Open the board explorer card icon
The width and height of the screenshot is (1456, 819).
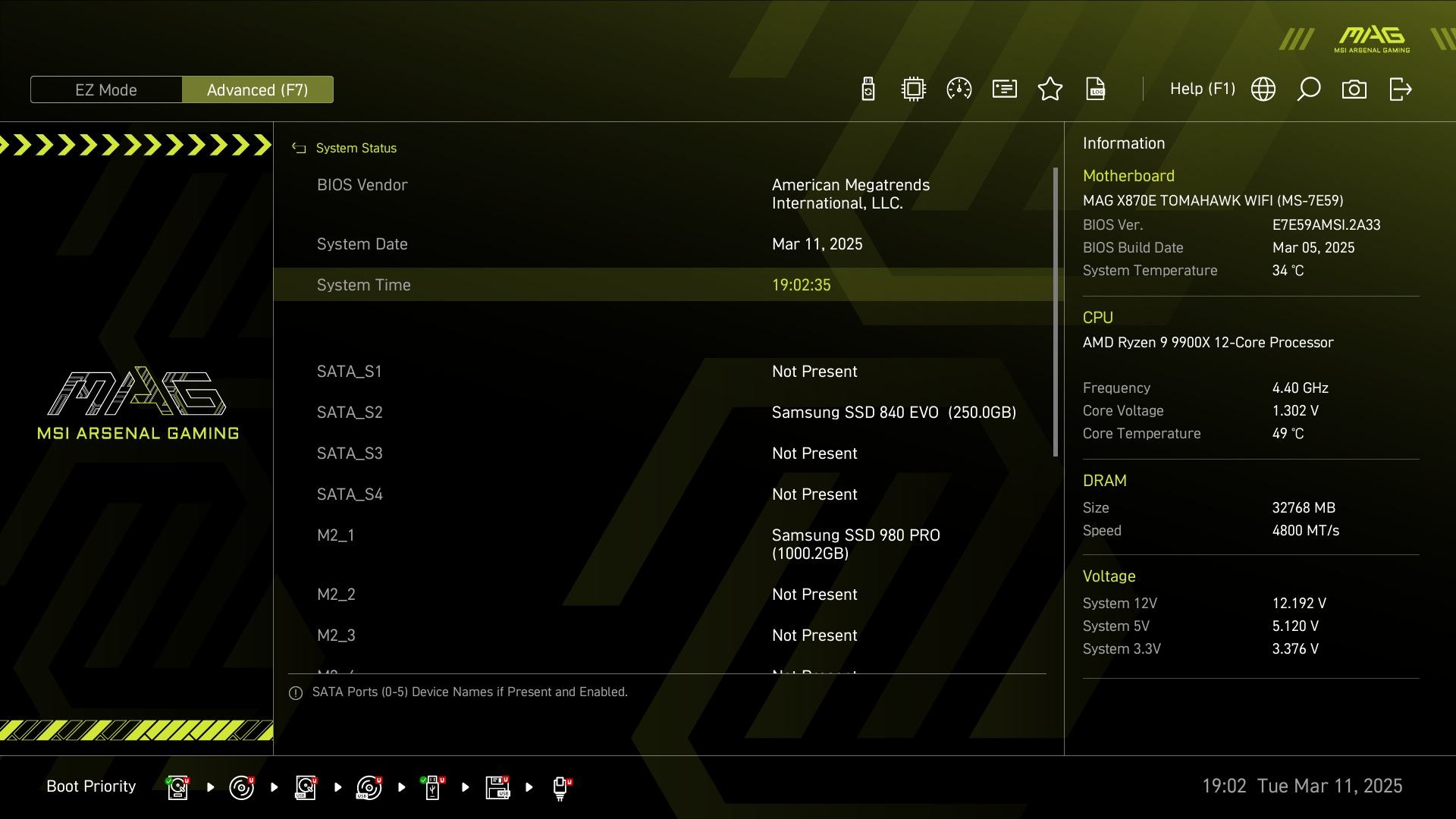[1005, 89]
